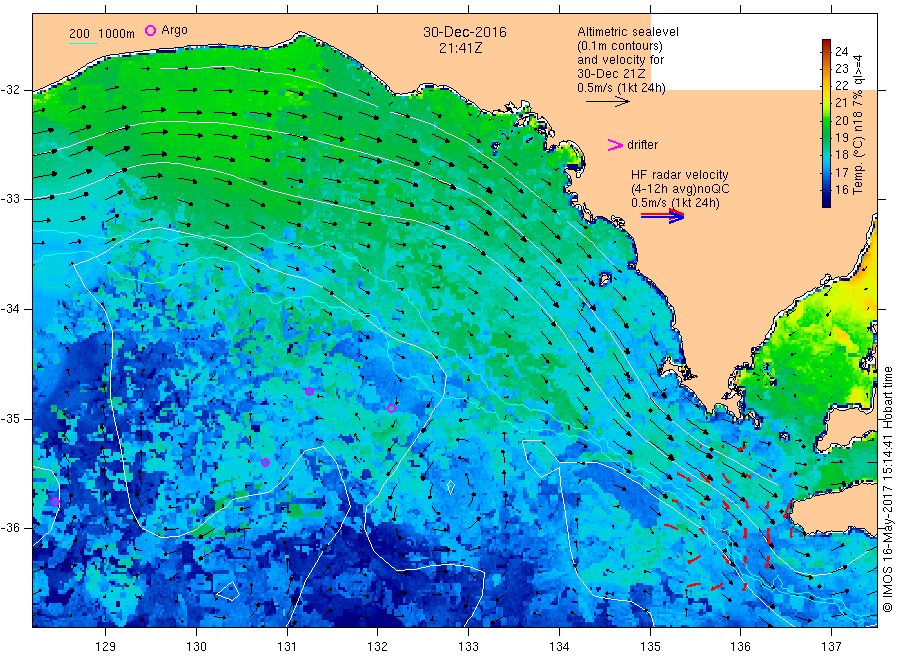
Task: Click the 20 value on temperature scale
Action: [x=841, y=121]
